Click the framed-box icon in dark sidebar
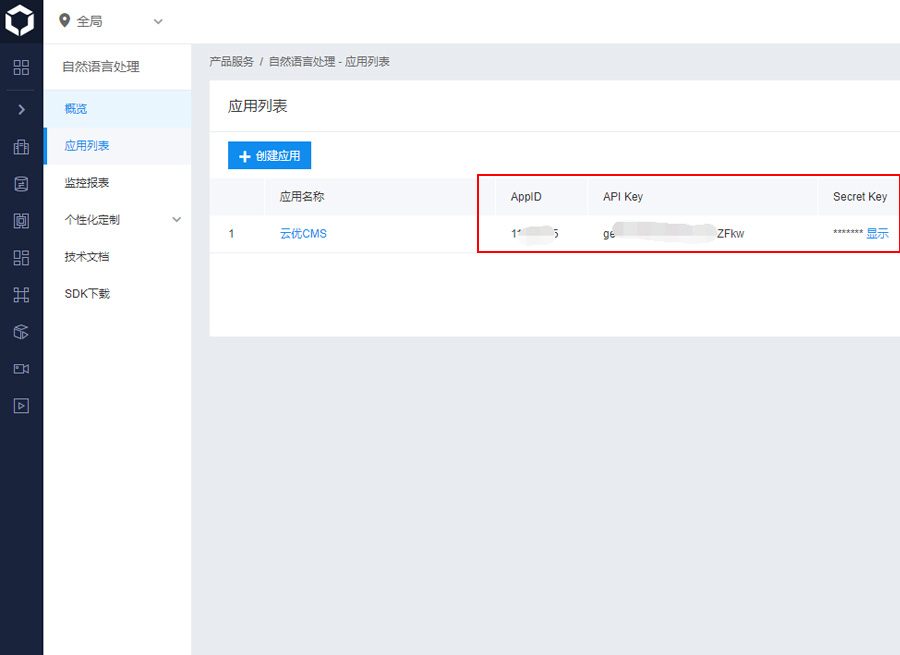 (x=21, y=221)
